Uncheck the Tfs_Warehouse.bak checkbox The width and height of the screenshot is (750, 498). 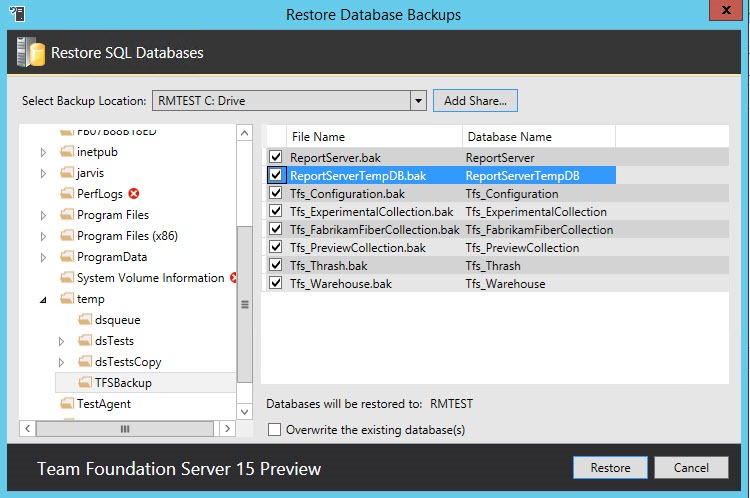point(276,283)
